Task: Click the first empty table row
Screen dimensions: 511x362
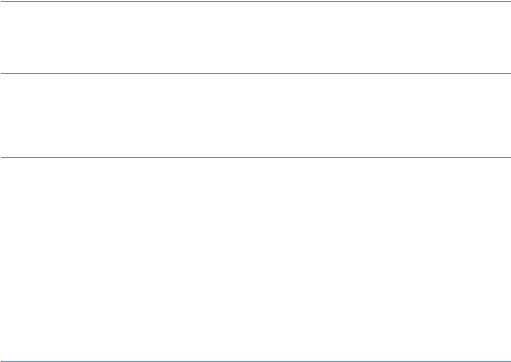Action: tap(256, 37)
